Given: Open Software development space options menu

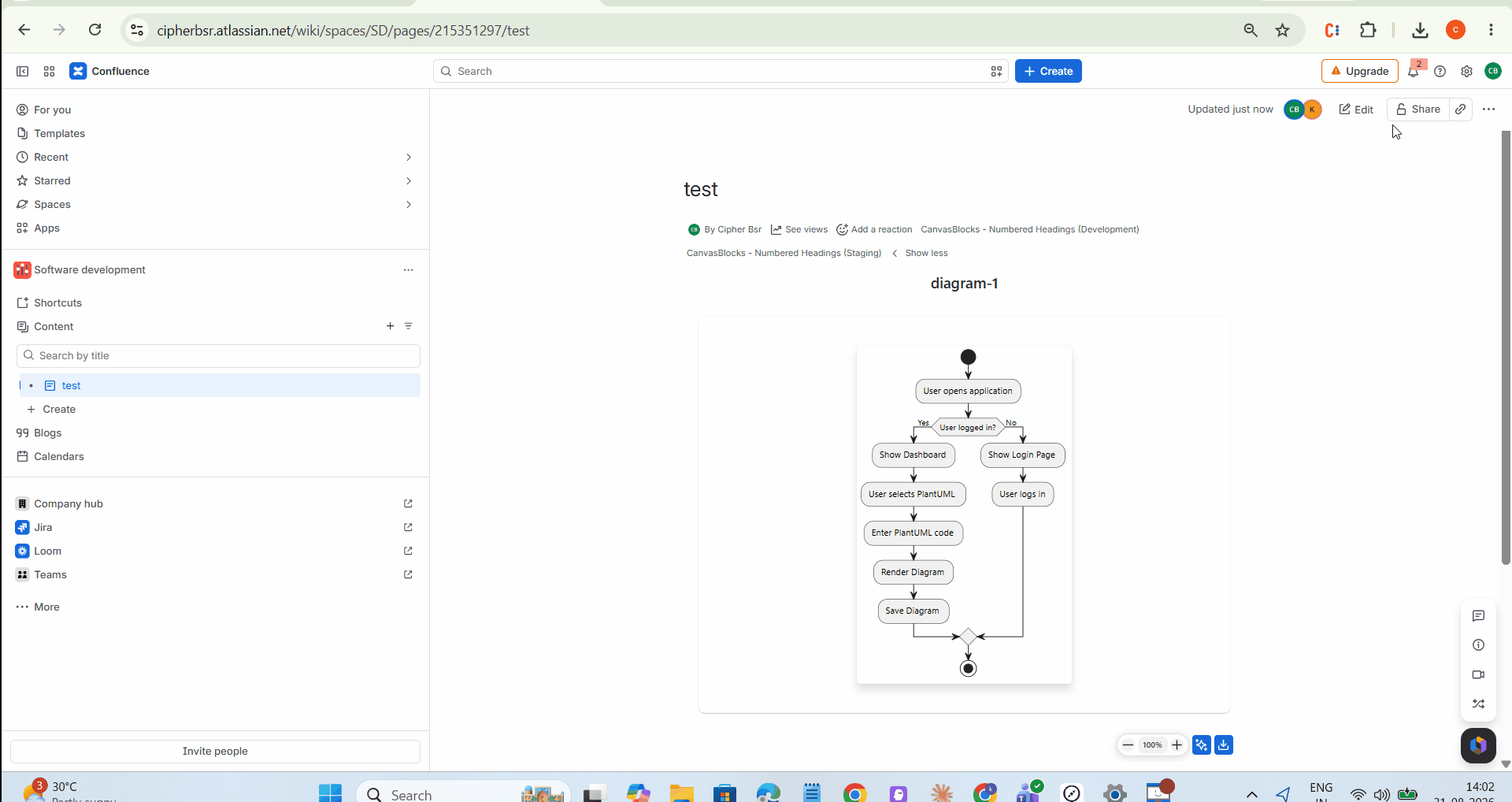Looking at the screenshot, I should point(408,269).
